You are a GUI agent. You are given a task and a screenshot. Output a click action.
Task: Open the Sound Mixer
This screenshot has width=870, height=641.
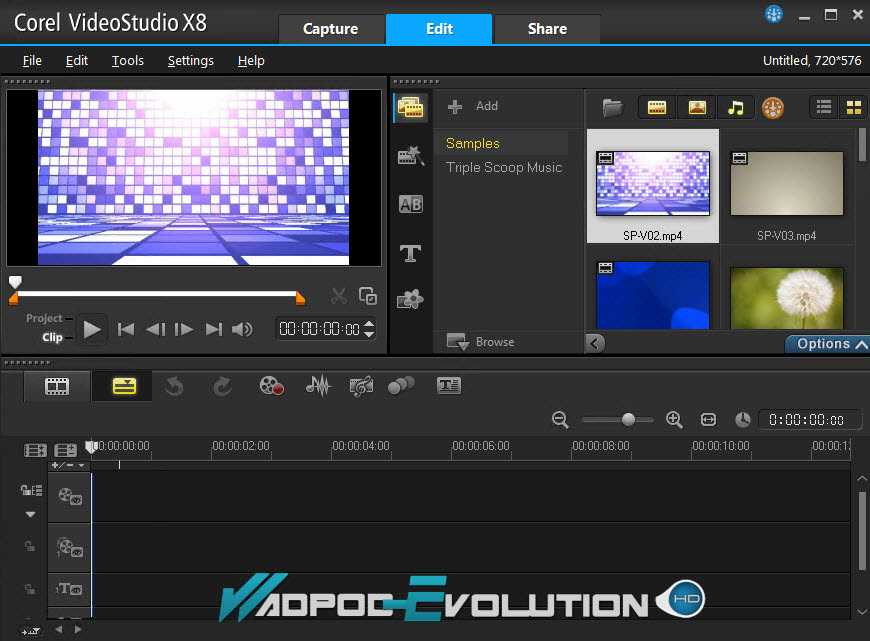coord(318,386)
